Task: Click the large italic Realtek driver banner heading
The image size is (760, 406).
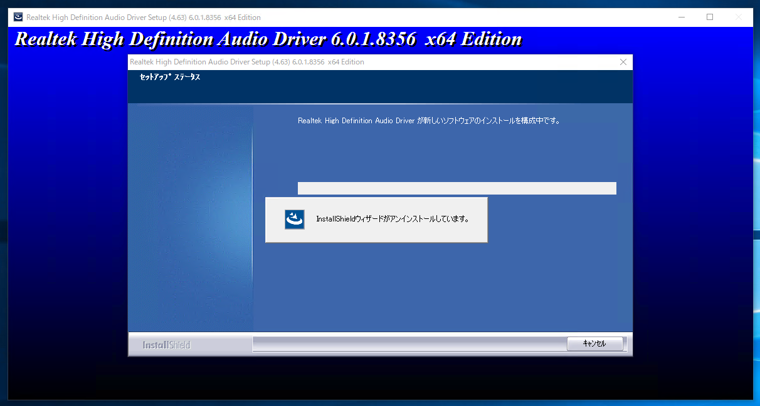Action: pos(268,39)
